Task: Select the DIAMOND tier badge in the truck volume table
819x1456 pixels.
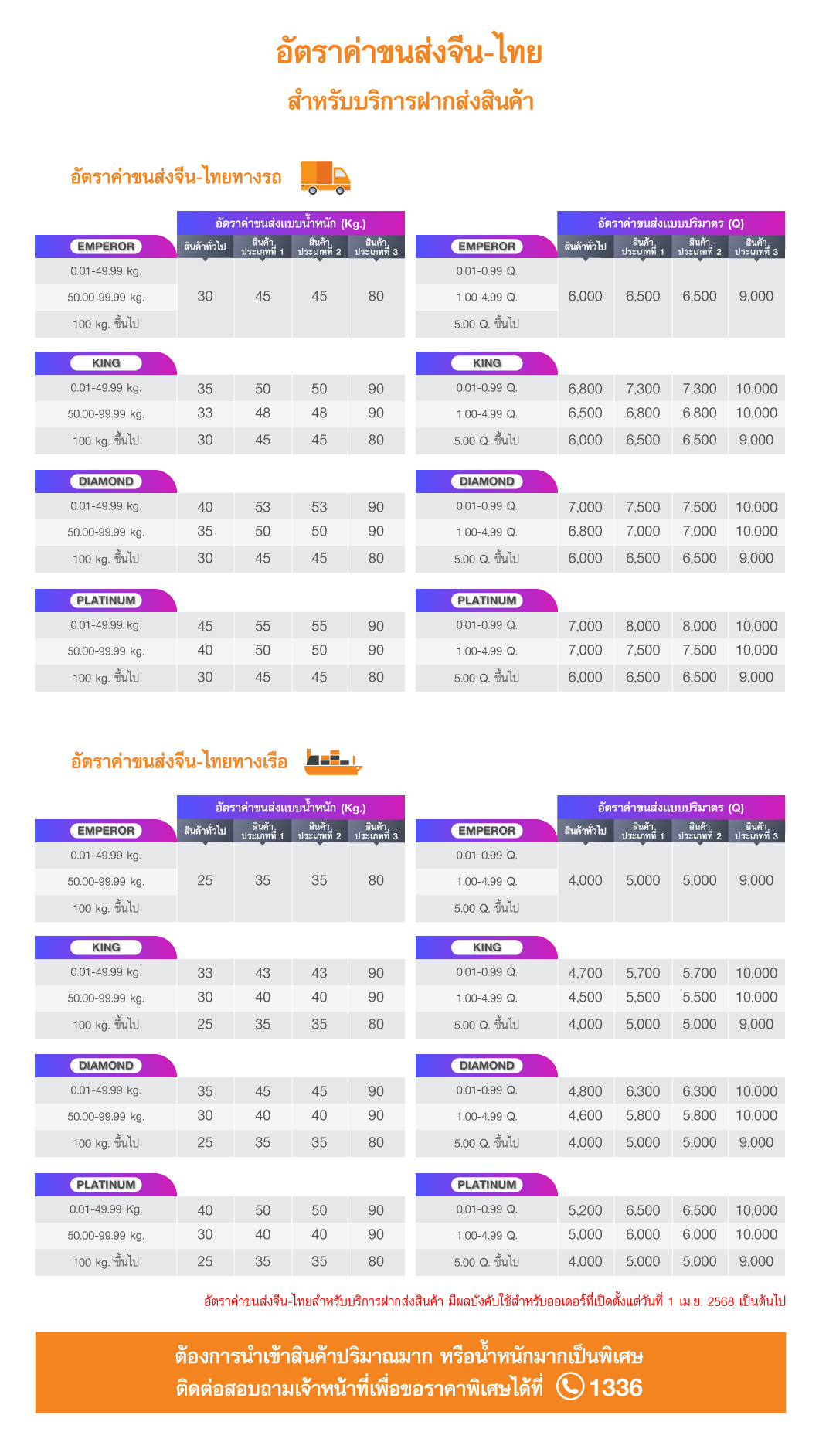Action: click(487, 481)
